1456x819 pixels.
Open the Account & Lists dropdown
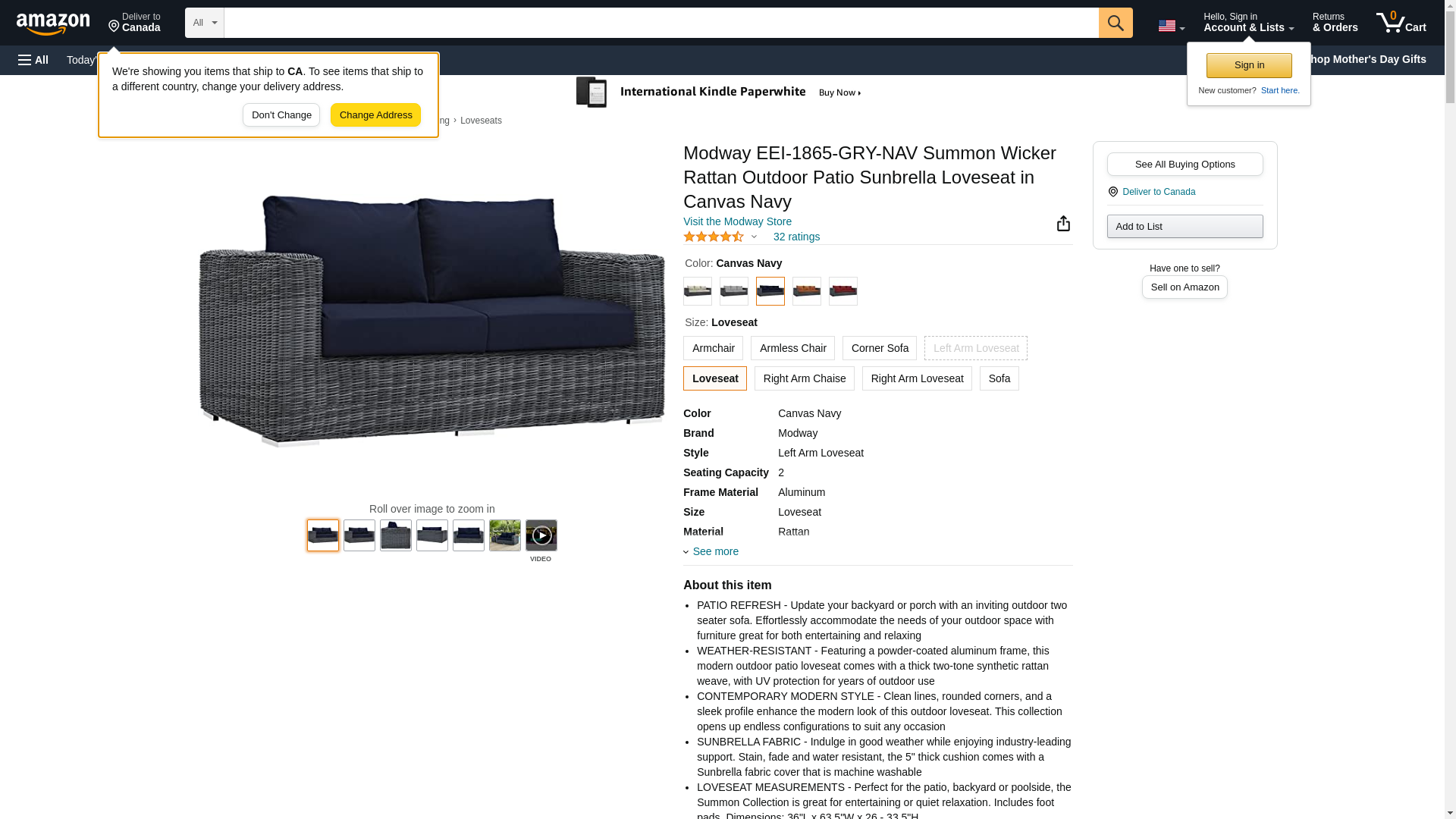point(1249,22)
